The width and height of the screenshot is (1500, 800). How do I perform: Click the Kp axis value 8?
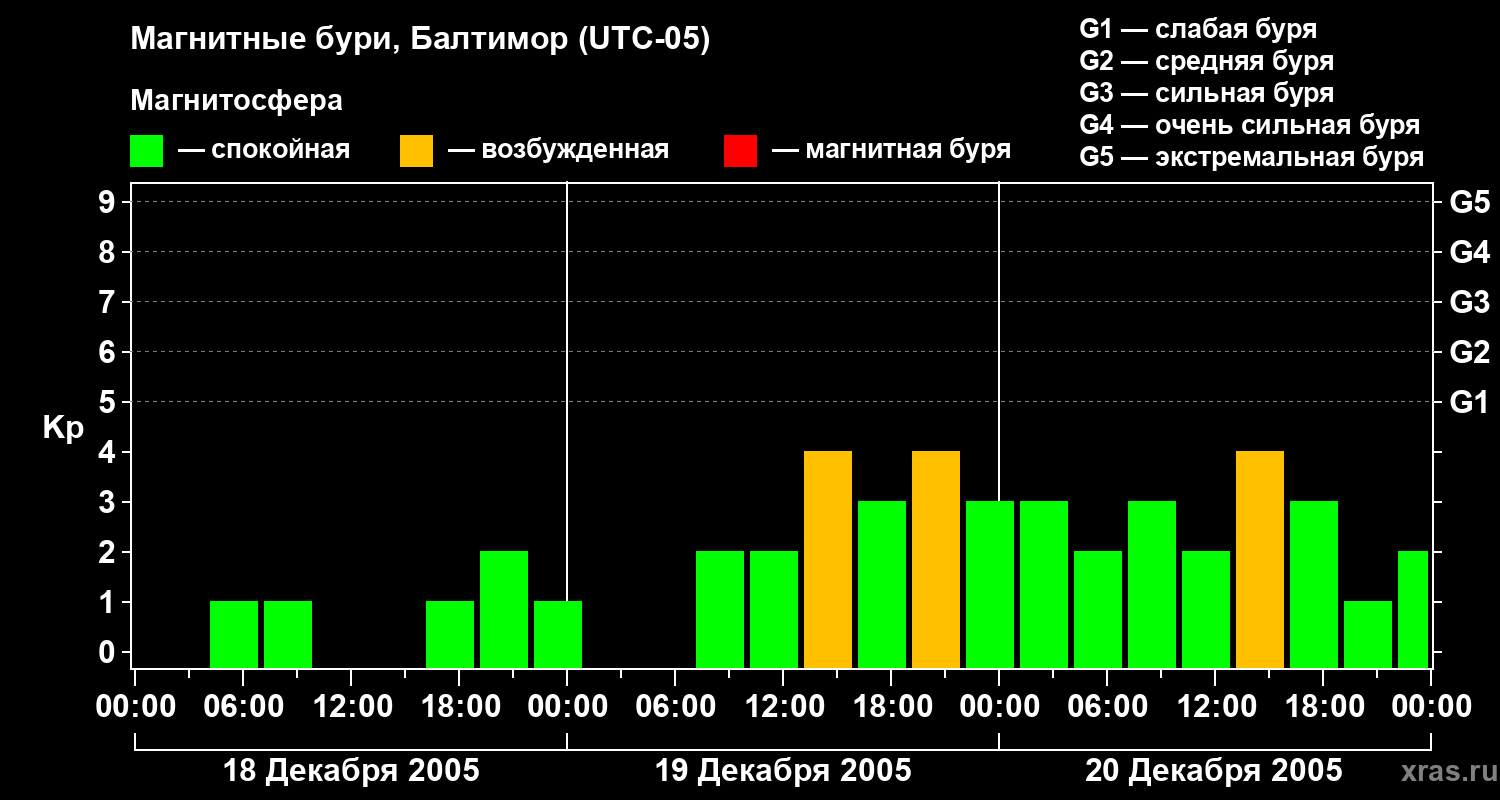(x=109, y=252)
